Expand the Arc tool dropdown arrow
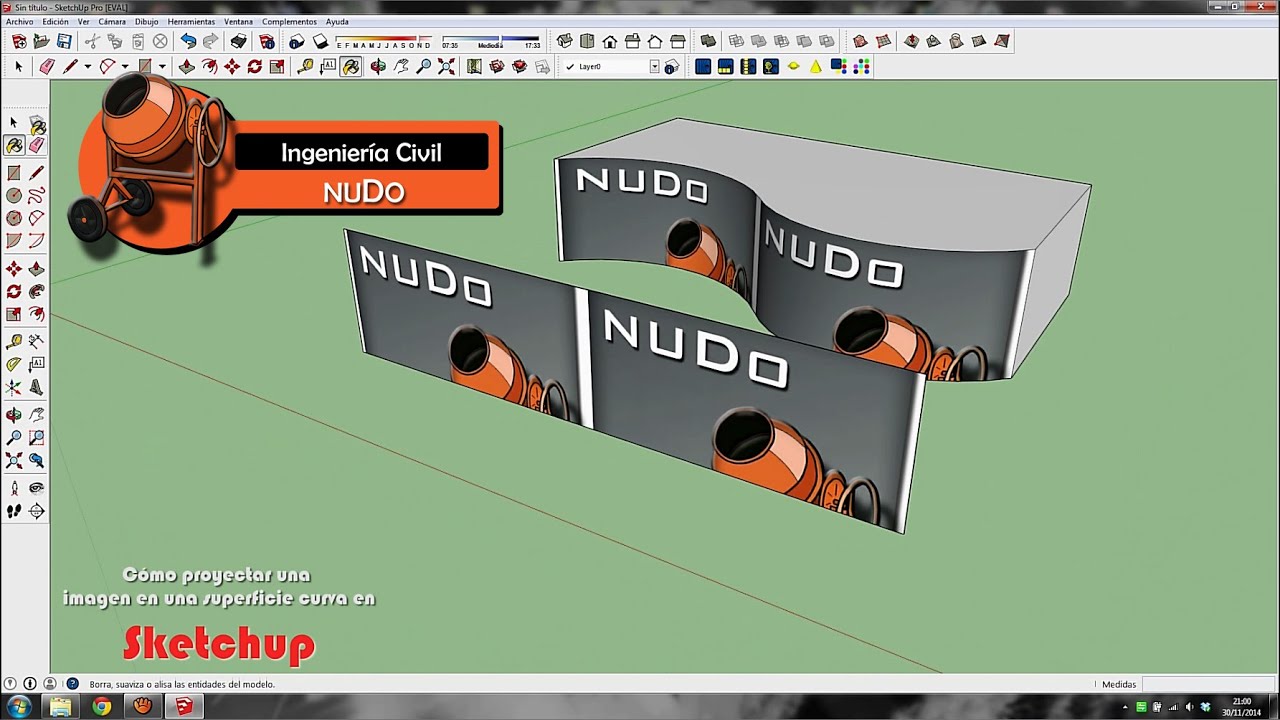 click(125, 67)
